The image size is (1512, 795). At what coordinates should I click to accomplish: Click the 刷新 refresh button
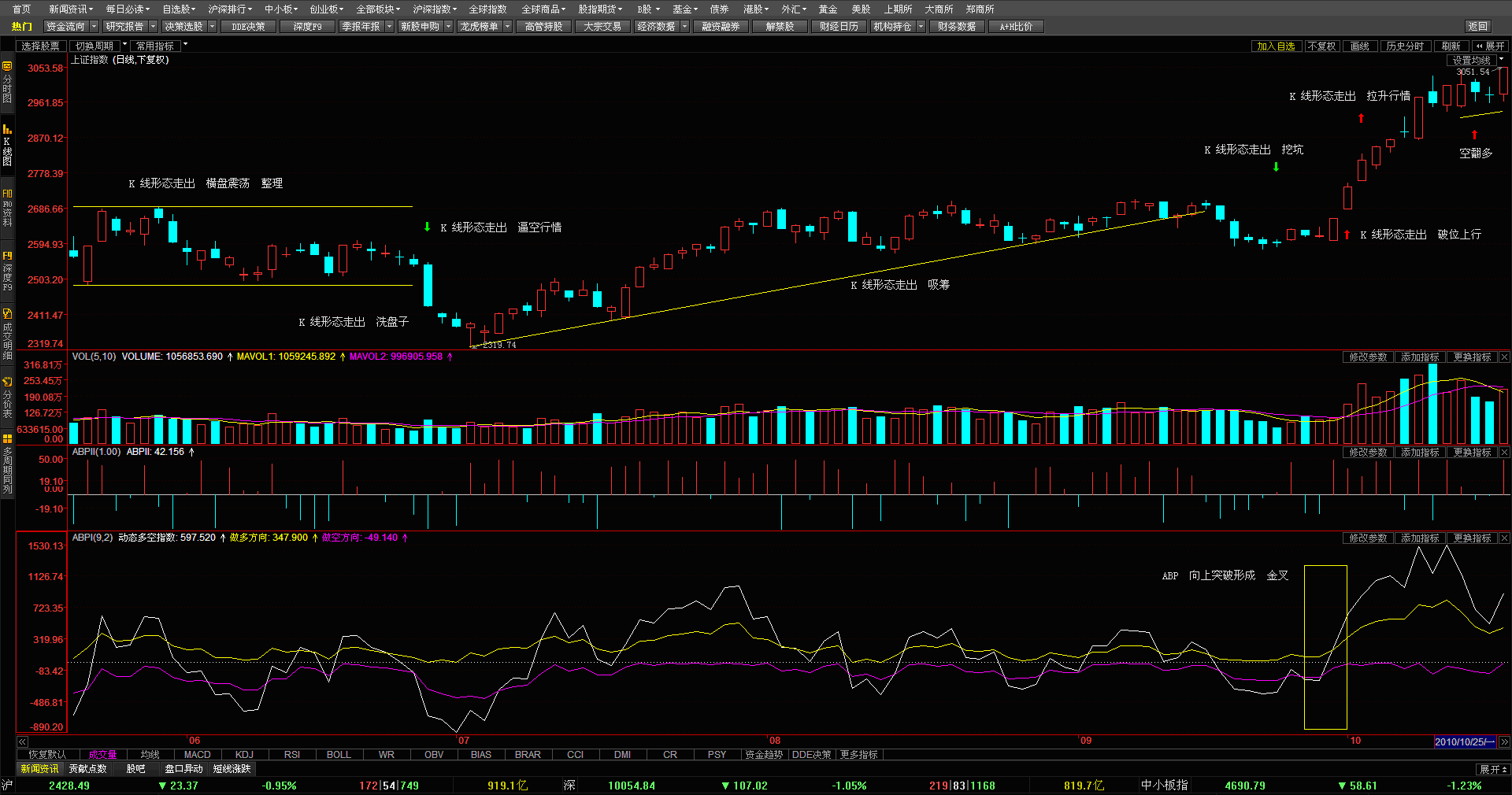[1451, 46]
